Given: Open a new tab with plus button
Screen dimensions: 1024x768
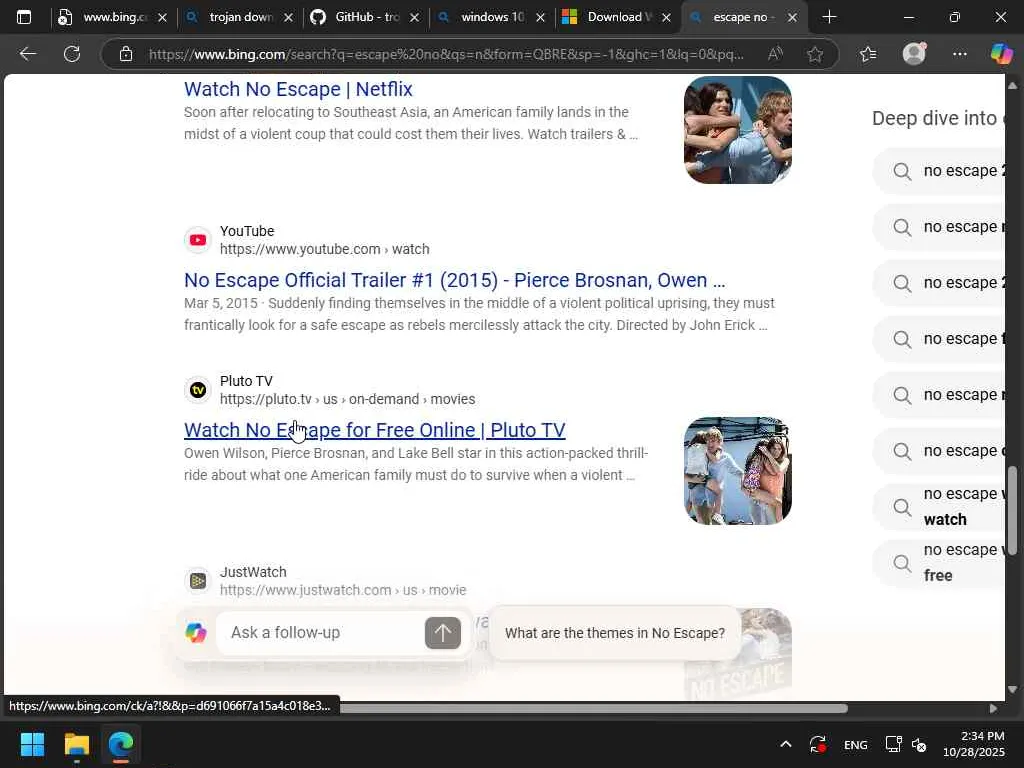Looking at the screenshot, I should coord(829,18).
